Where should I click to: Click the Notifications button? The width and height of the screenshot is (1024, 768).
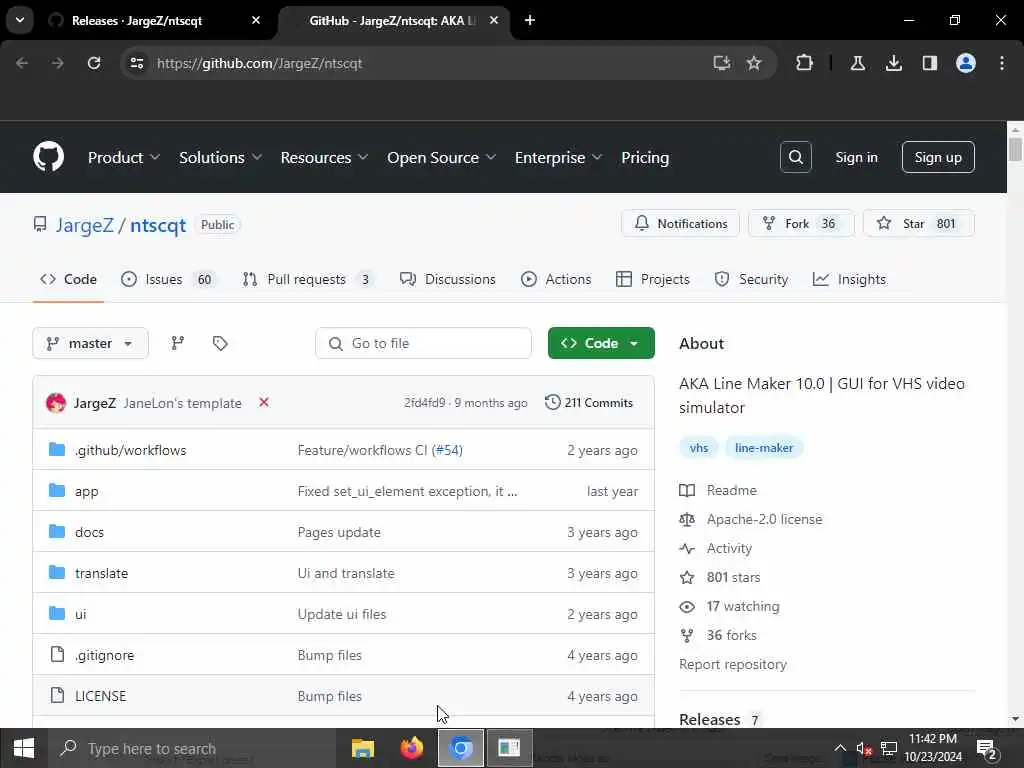pyautogui.click(x=680, y=223)
